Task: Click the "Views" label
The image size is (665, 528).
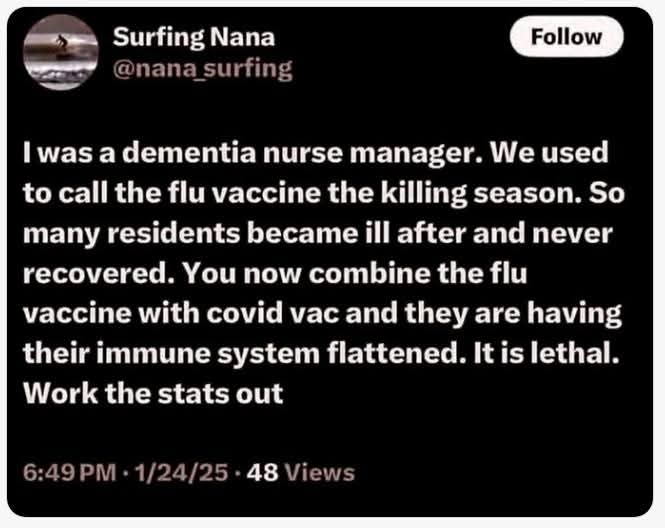Action: coord(320,473)
